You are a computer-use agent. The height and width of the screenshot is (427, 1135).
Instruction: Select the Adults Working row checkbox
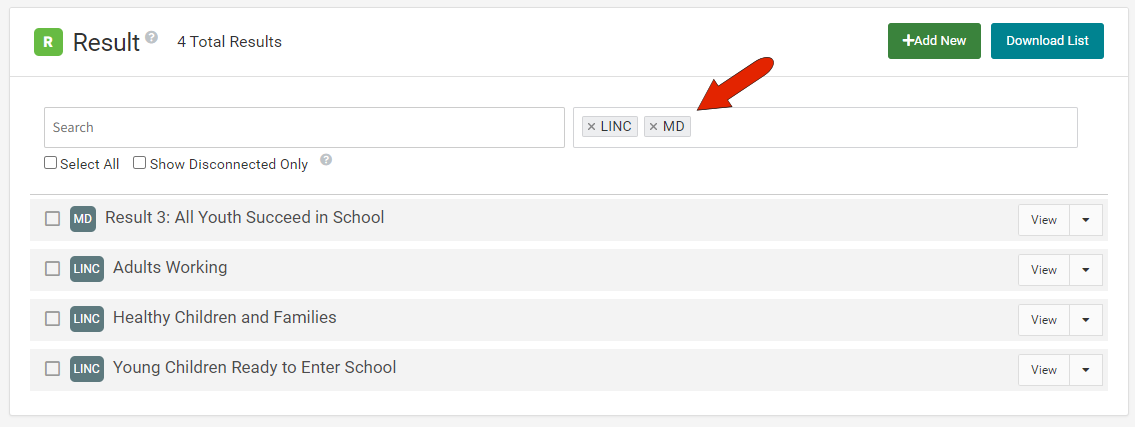coord(53,269)
